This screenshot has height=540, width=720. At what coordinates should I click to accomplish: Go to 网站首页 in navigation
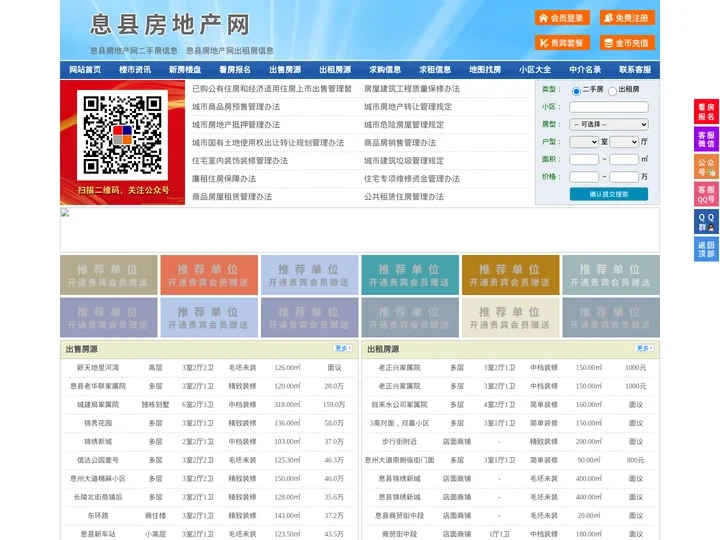[85, 70]
